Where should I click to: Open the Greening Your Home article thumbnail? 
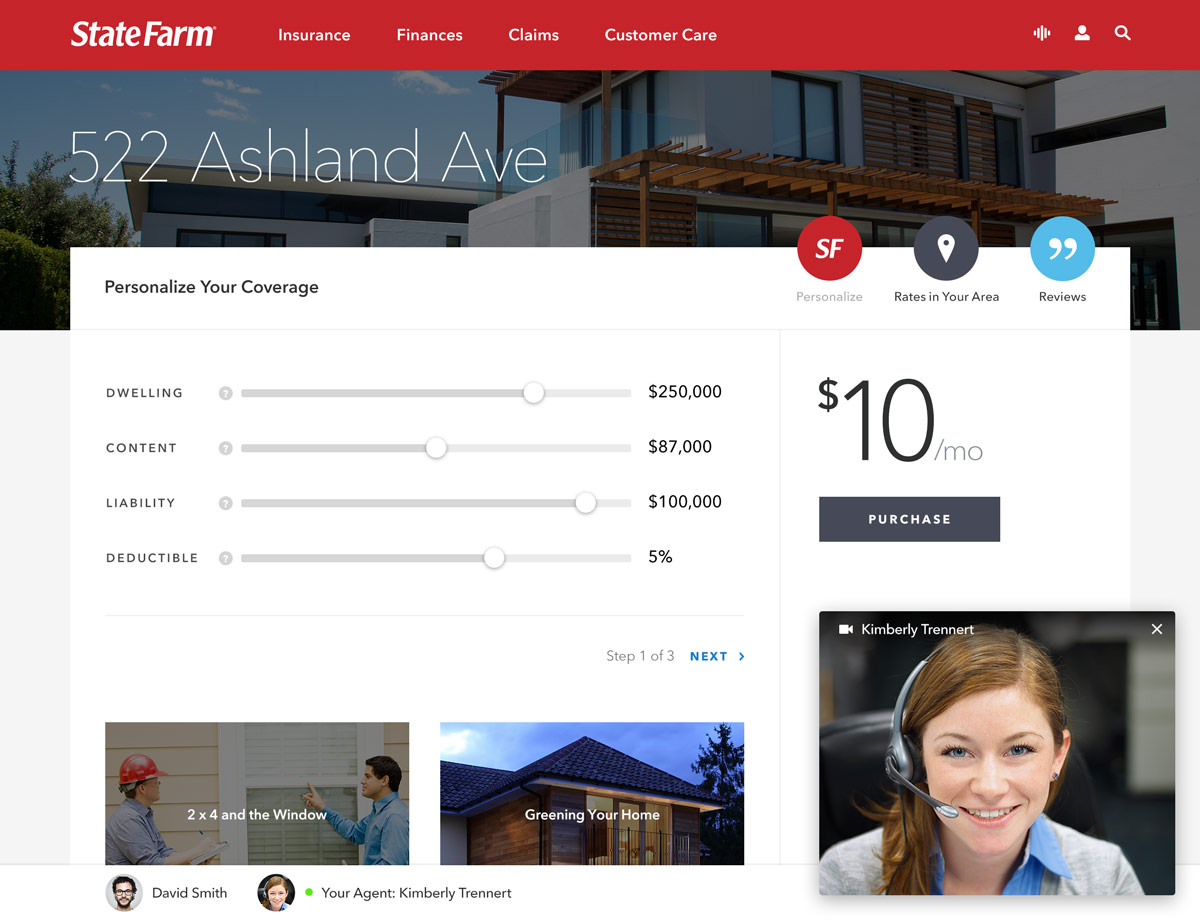(x=591, y=794)
